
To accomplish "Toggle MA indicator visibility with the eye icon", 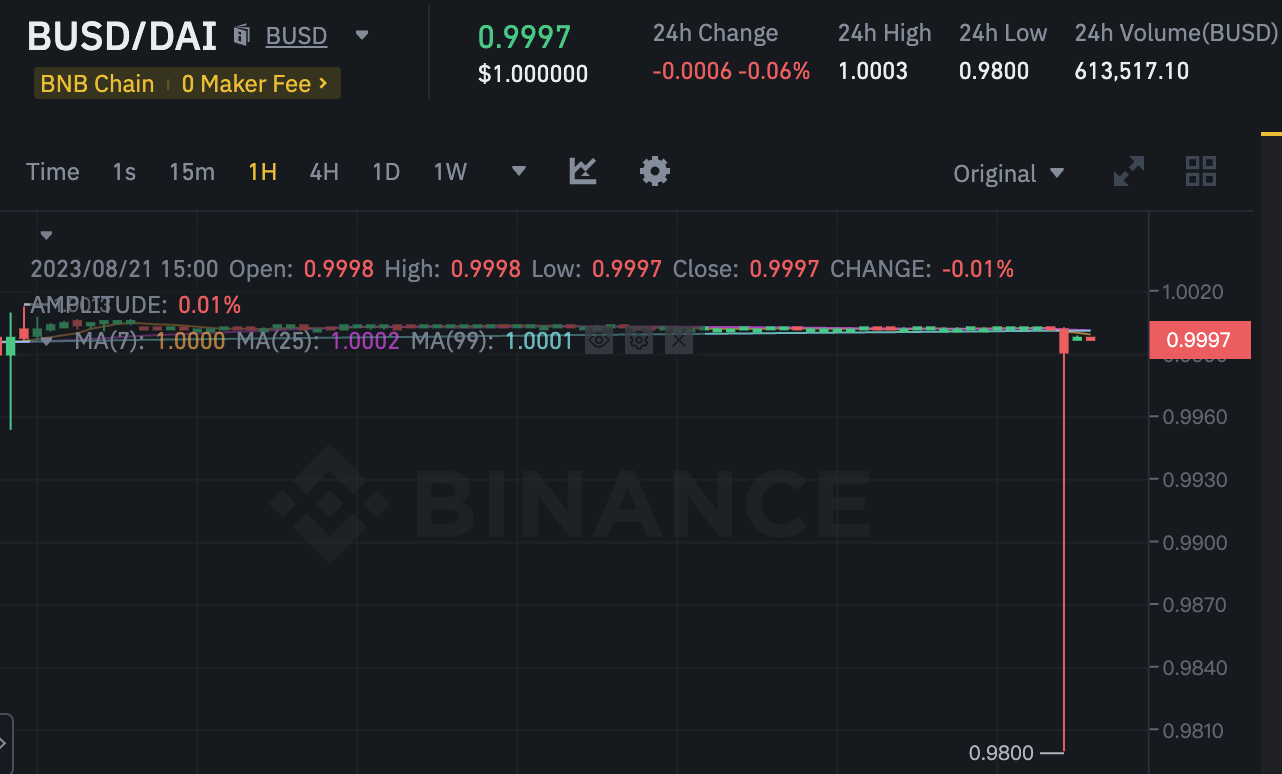I will (x=599, y=340).
